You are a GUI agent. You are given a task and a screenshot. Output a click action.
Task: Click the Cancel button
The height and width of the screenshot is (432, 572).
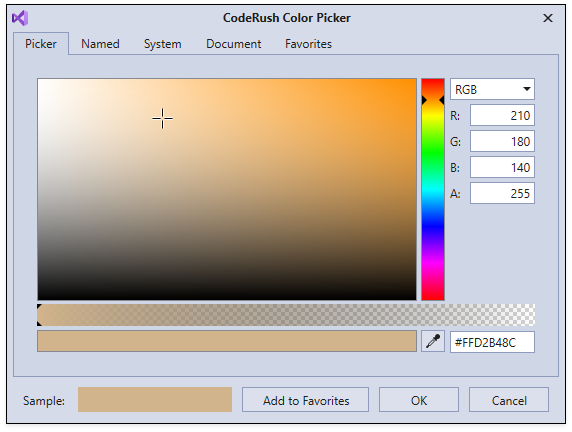click(509, 400)
